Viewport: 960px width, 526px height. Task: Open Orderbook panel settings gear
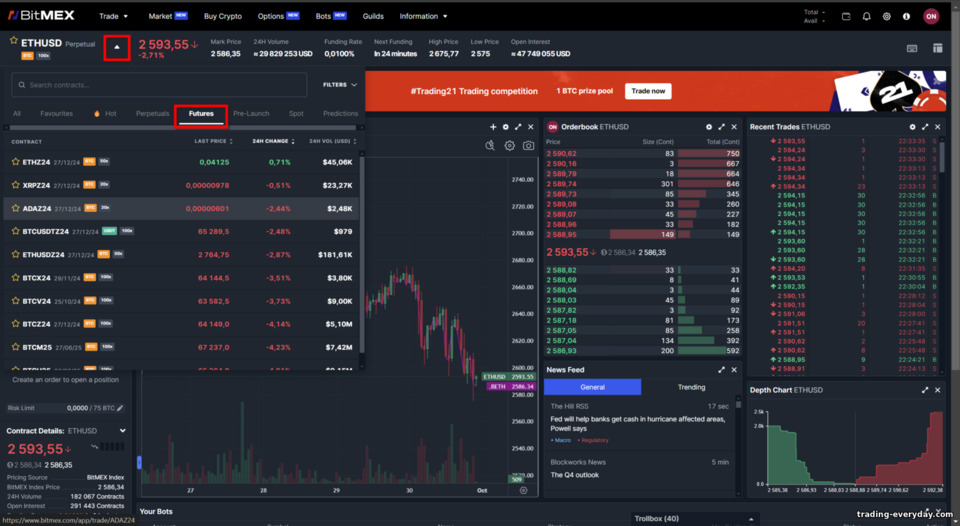709,127
